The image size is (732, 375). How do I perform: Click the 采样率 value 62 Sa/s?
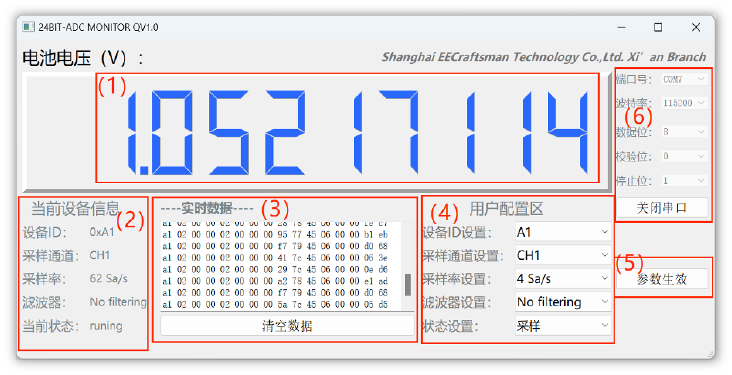[x=108, y=279]
